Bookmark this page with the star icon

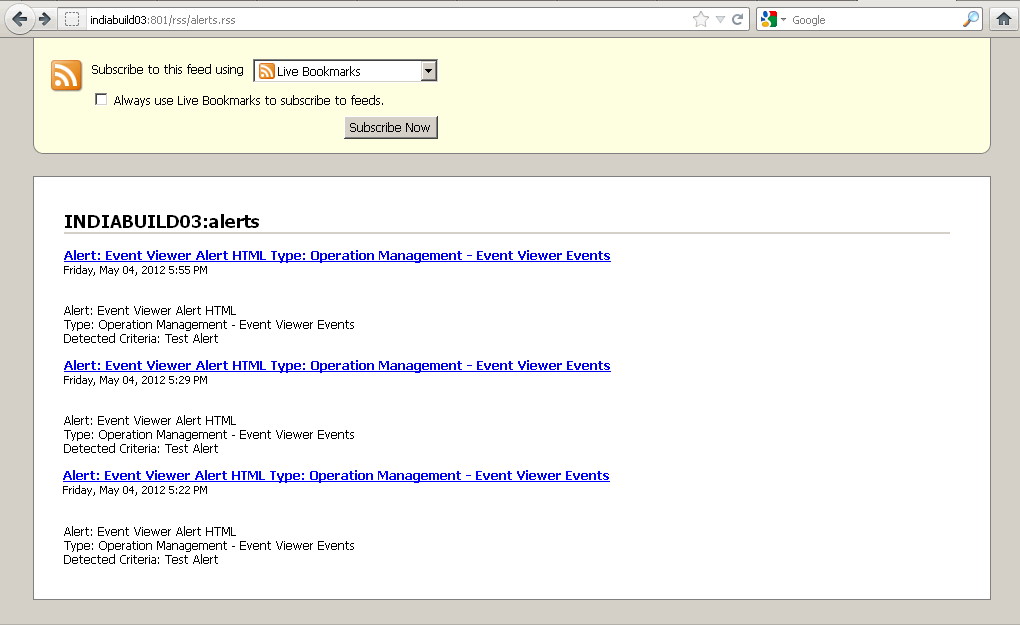click(x=700, y=19)
